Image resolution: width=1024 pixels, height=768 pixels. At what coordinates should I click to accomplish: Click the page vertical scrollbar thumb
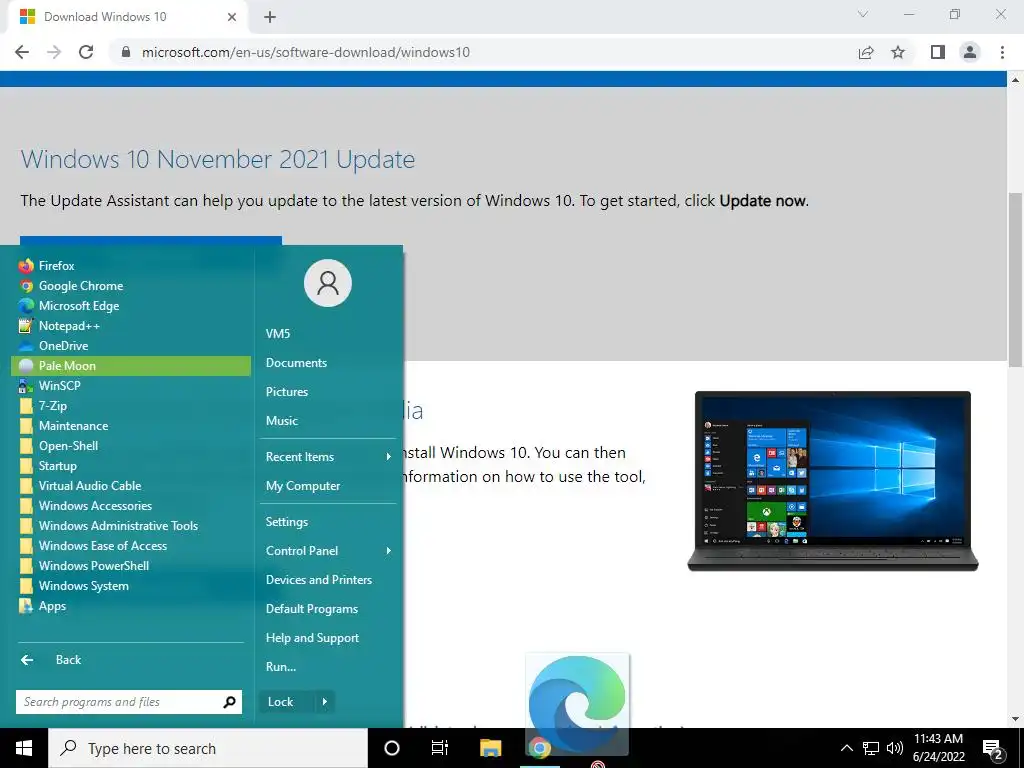coord(1015,280)
